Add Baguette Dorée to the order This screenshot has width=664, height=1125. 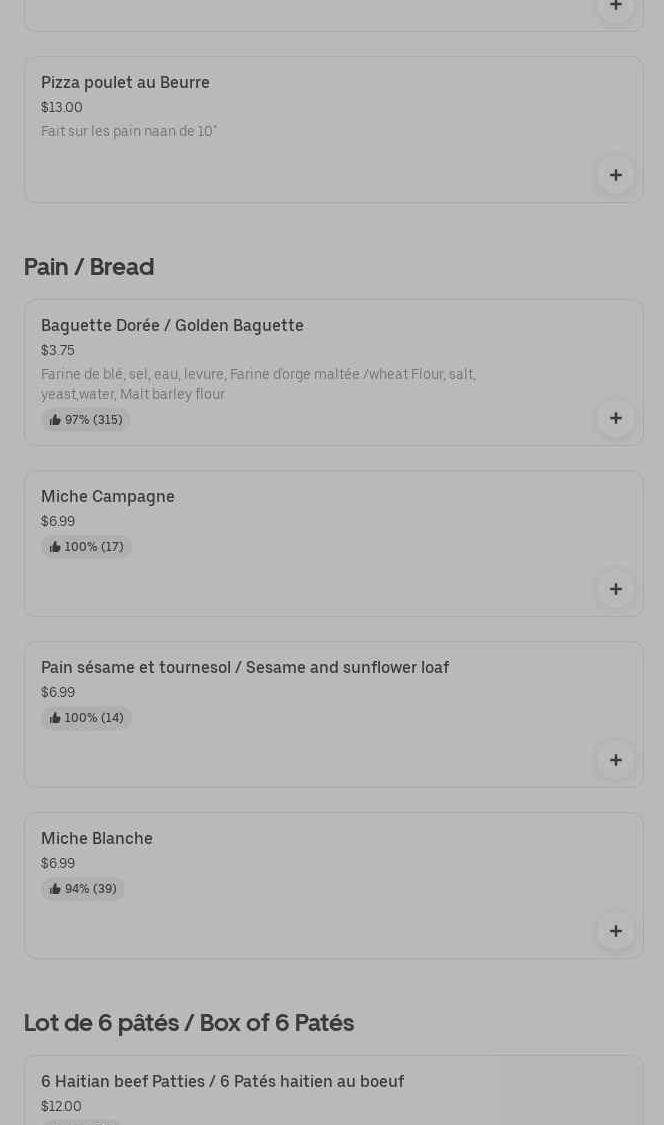click(x=615, y=418)
